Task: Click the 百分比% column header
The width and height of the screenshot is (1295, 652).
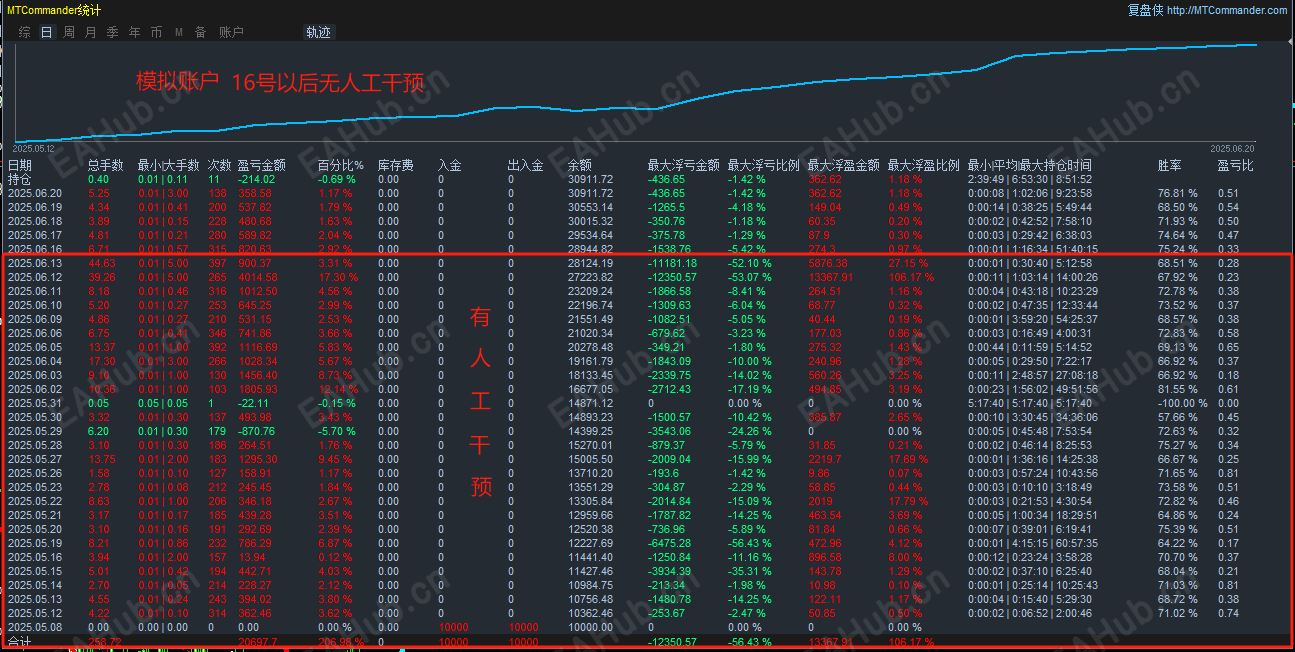Action: 341,165
